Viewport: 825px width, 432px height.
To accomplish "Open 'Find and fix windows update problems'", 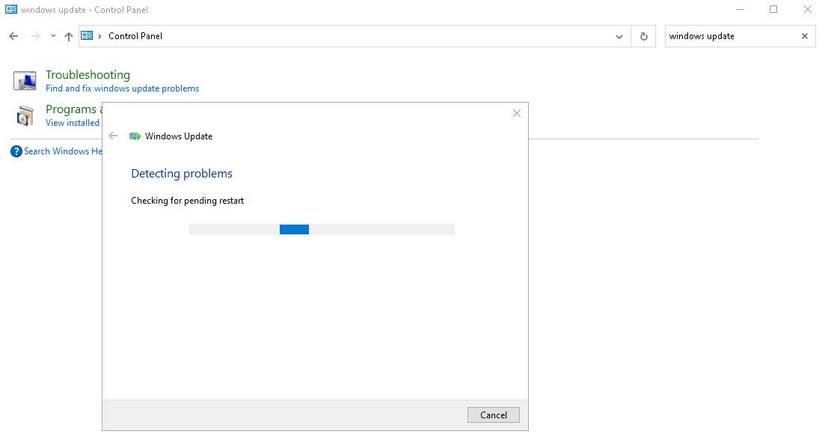I will (122, 89).
